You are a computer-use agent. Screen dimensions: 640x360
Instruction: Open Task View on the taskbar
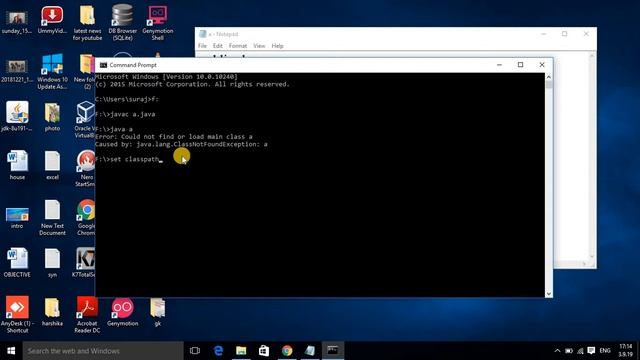click(x=195, y=351)
